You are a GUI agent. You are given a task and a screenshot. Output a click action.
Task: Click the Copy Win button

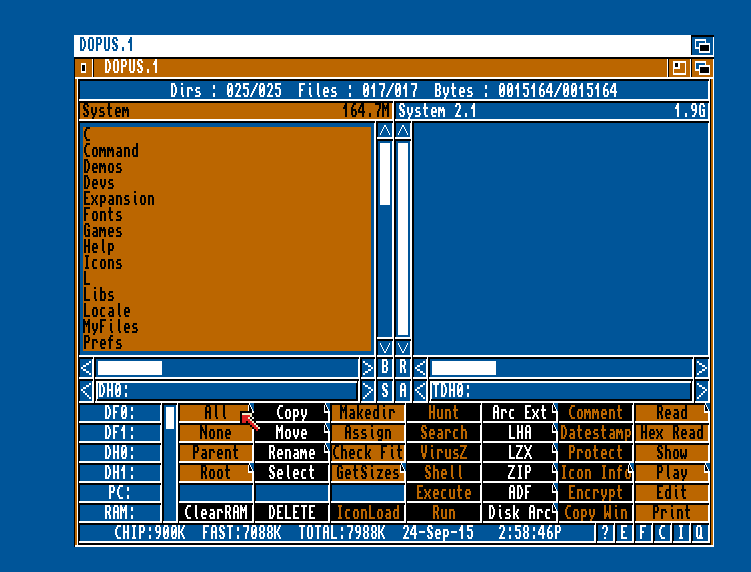[596, 513]
